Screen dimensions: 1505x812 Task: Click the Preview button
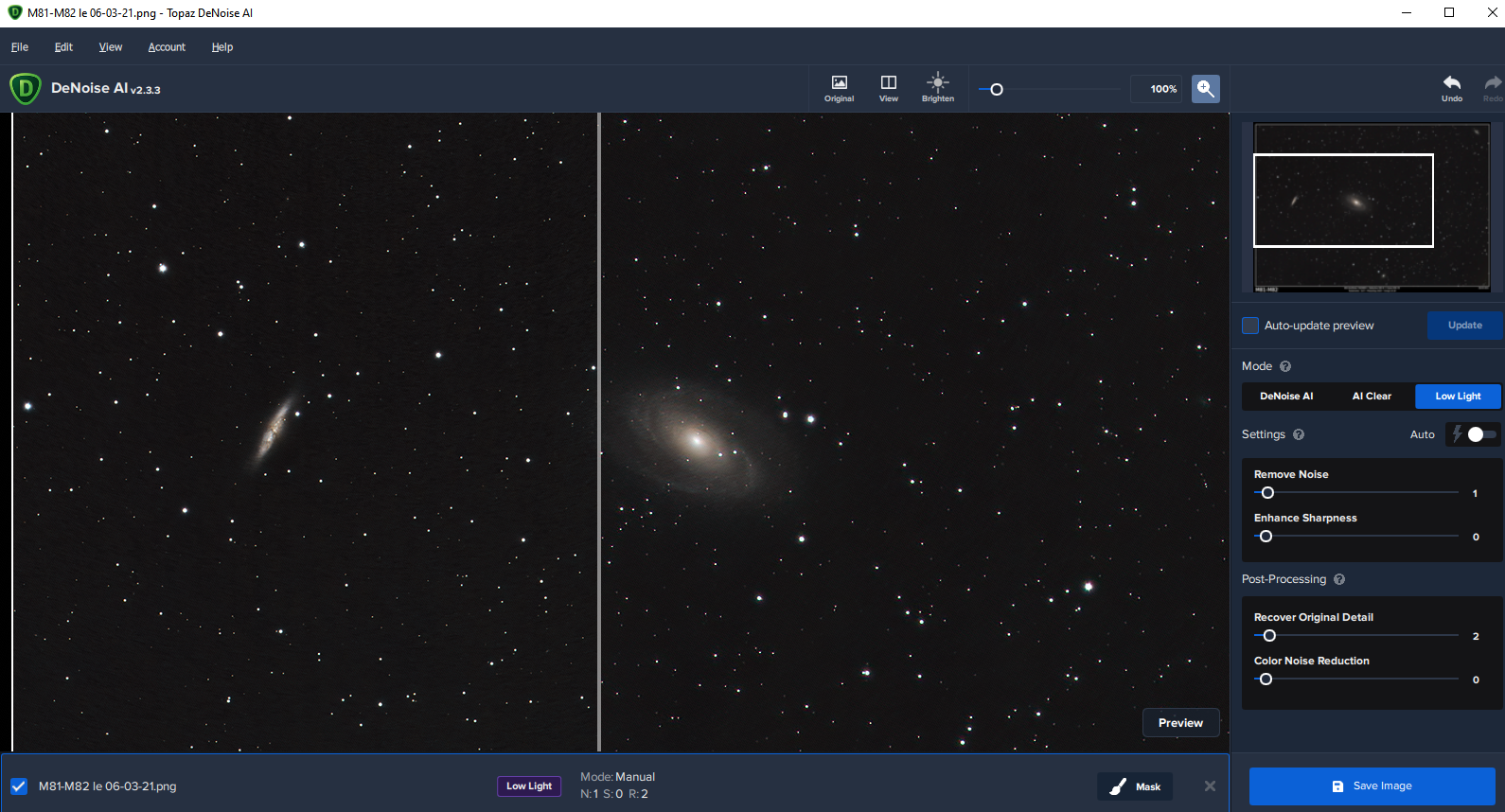1180,723
